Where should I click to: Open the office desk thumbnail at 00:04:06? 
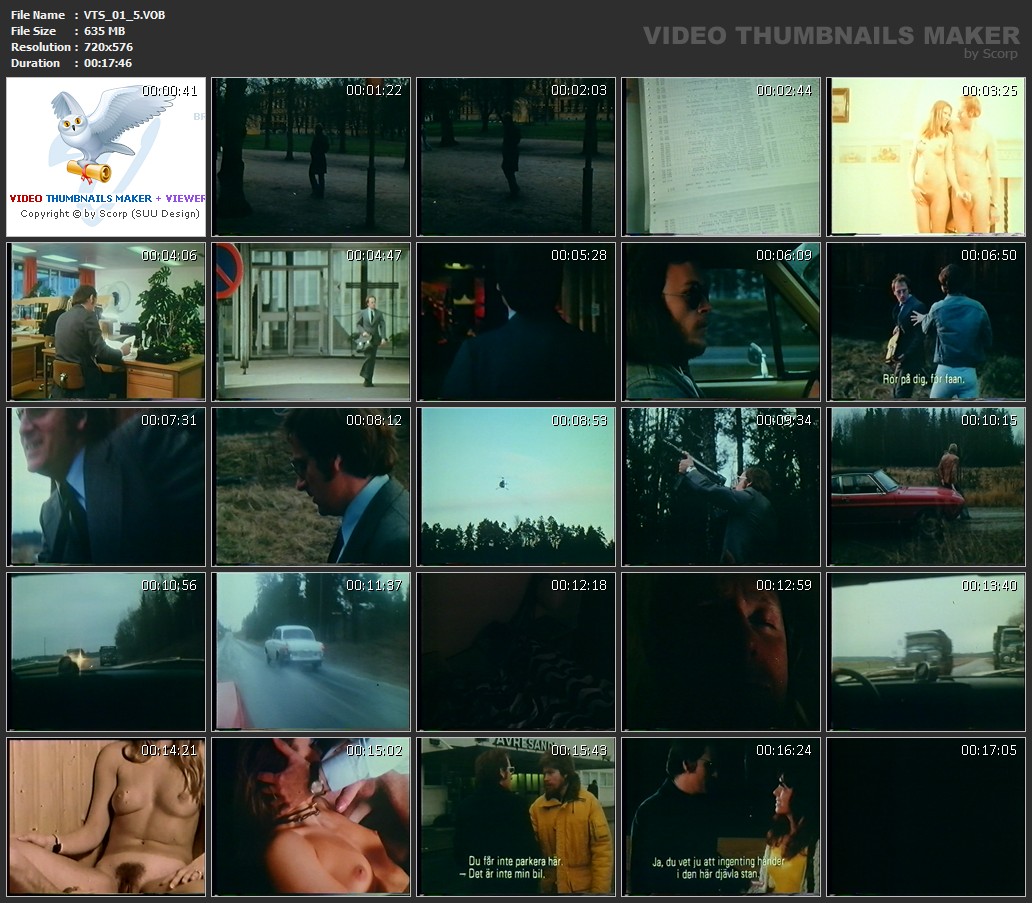tap(106, 321)
